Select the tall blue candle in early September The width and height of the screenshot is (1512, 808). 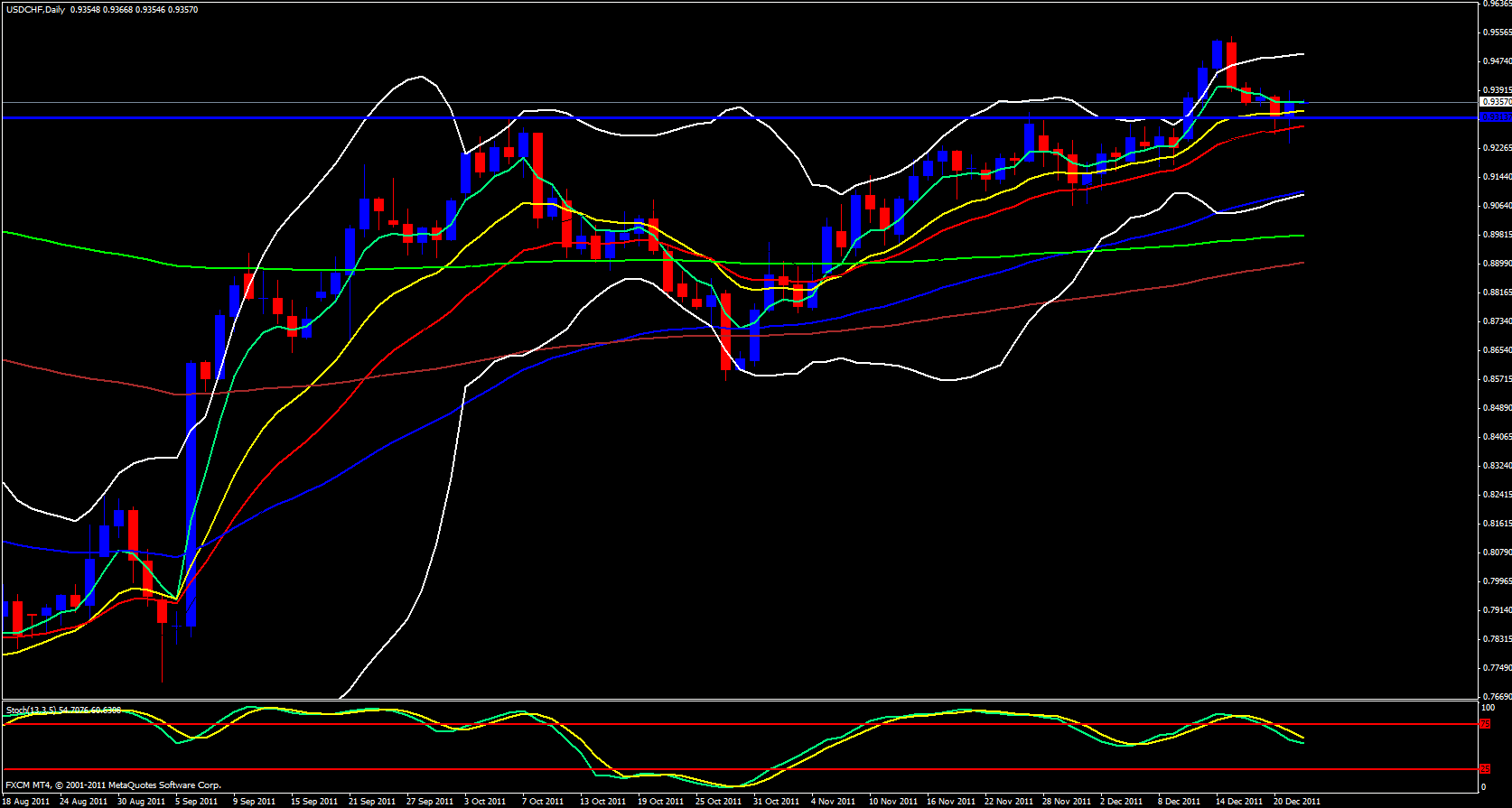point(191,494)
